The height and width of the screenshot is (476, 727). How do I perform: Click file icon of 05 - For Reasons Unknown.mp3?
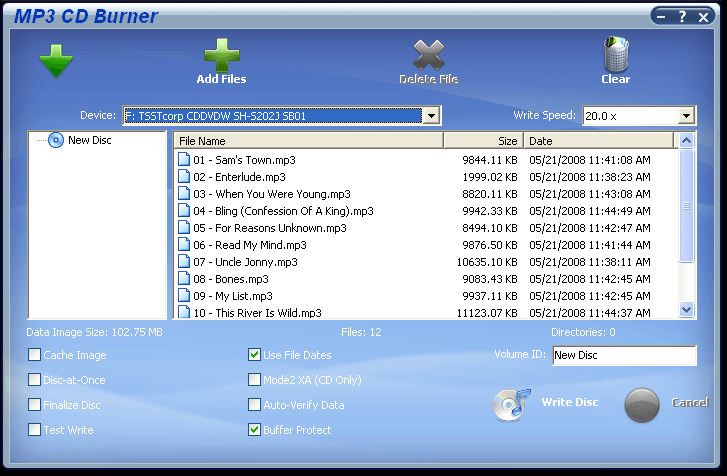(184, 228)
